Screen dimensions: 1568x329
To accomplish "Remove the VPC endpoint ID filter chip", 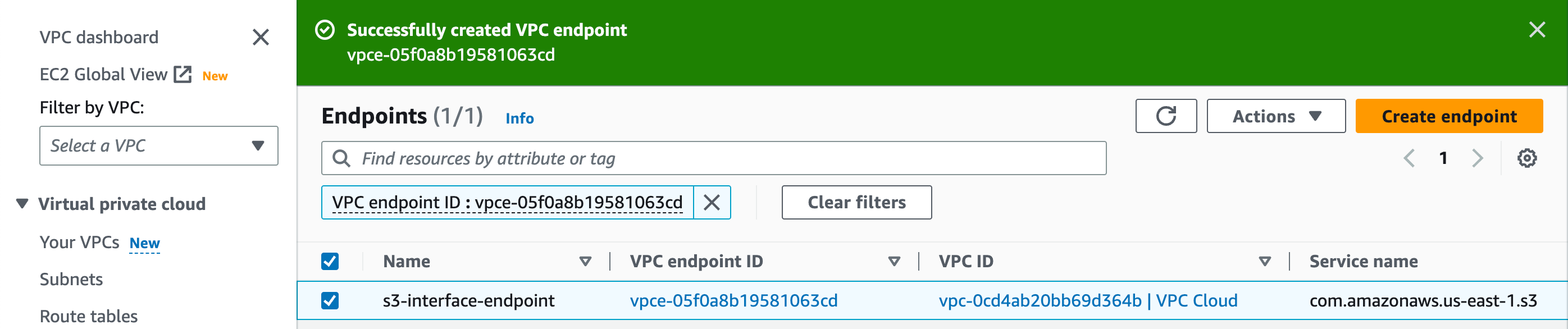I will (711, 203).
